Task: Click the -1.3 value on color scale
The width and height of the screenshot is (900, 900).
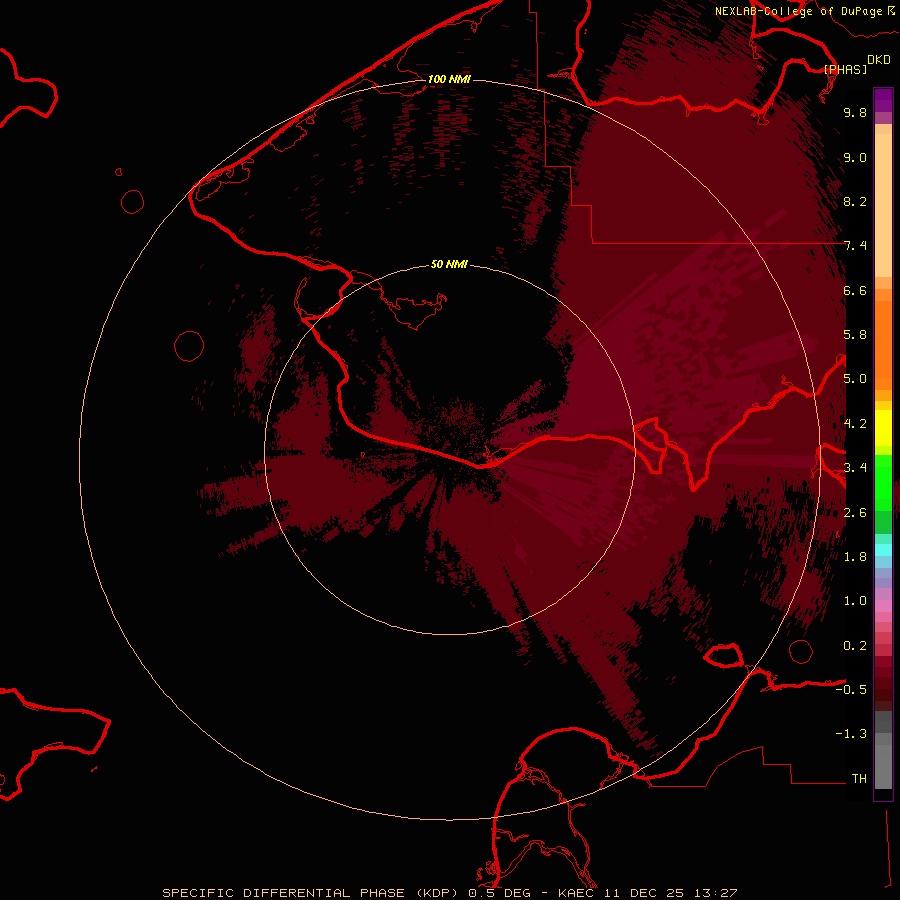Action: click(x=851, y=734)
